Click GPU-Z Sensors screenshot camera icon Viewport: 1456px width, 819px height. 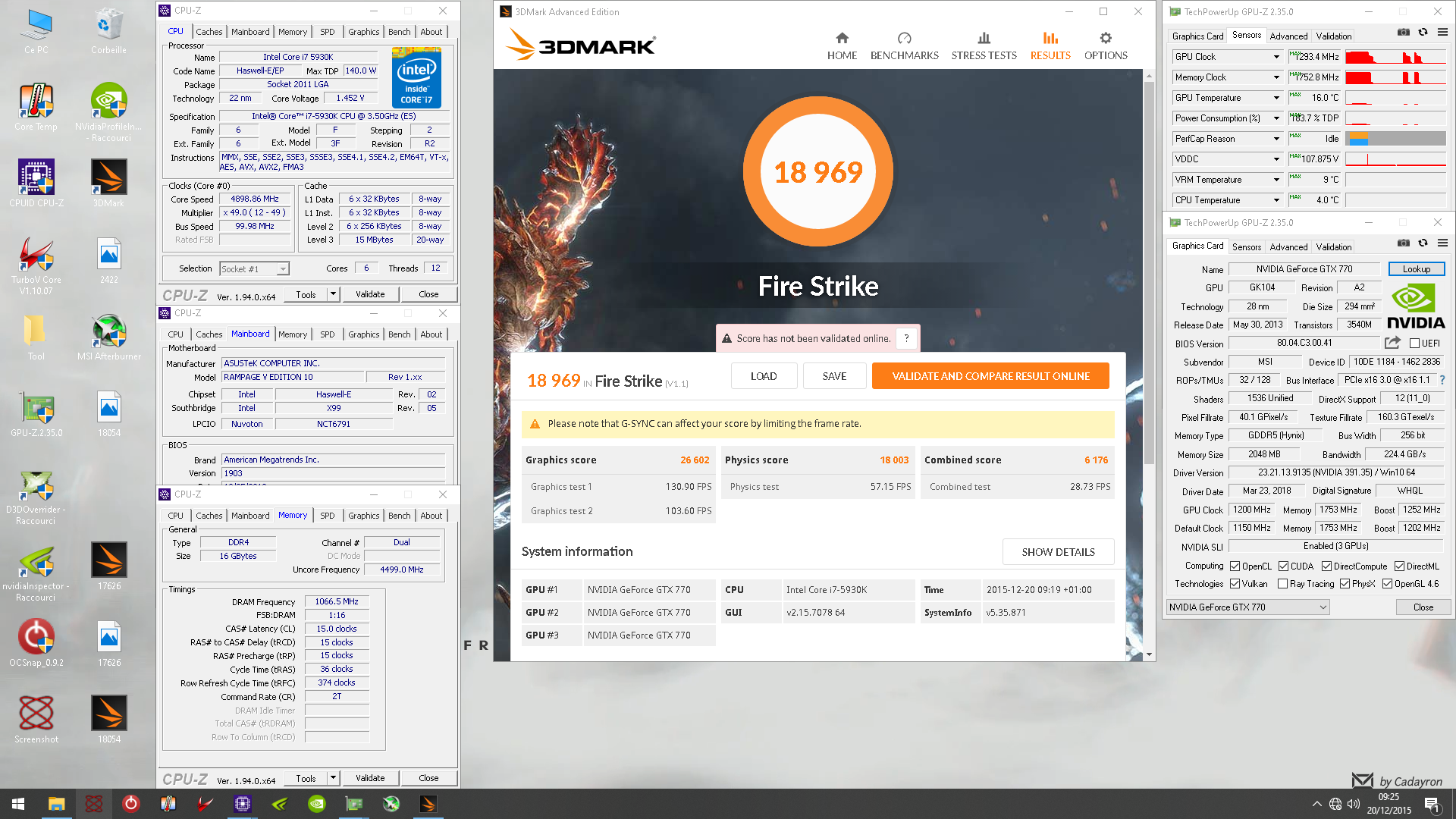[x=1404, y=32]
